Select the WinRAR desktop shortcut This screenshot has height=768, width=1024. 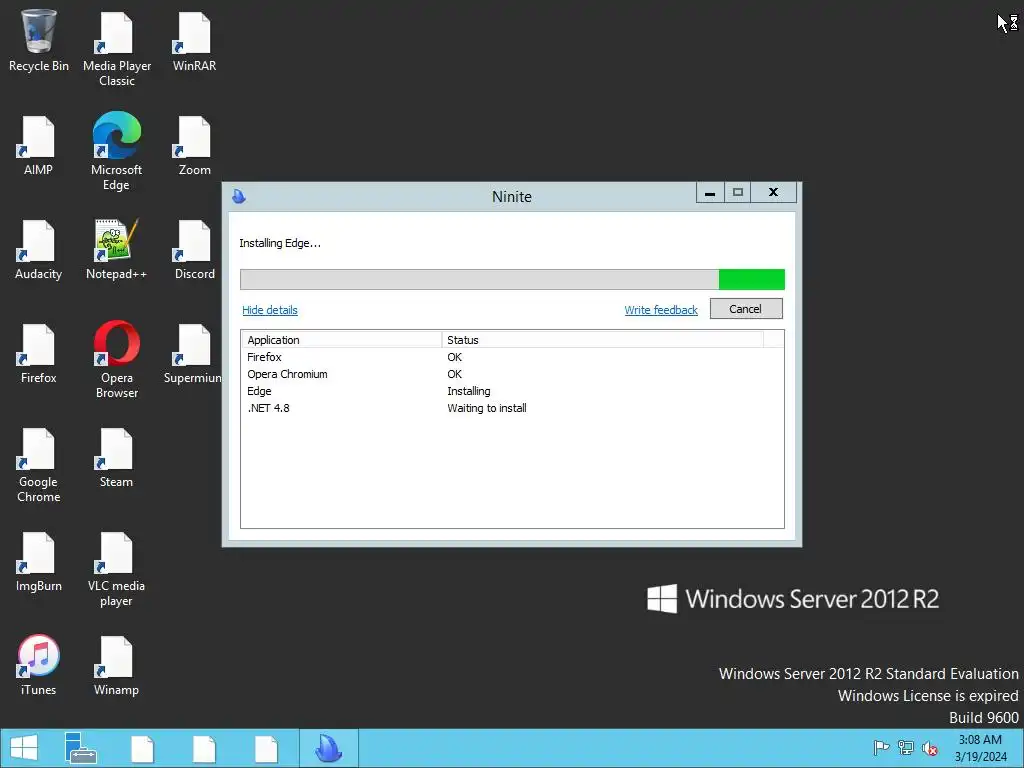coord(194,41)
